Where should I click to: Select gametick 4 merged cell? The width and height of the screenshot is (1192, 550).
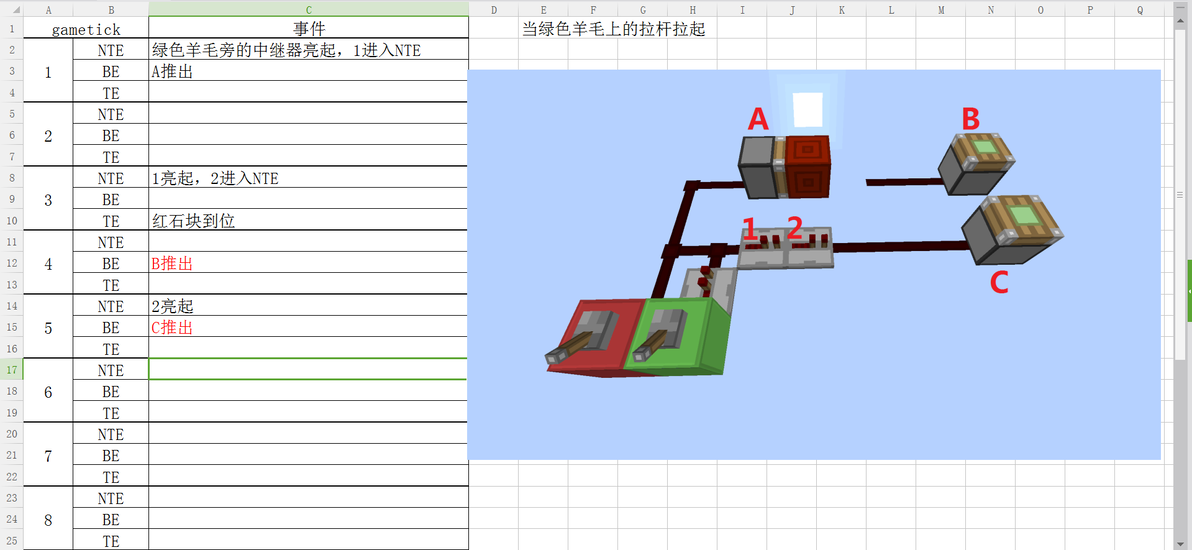[x=49, y=264]
